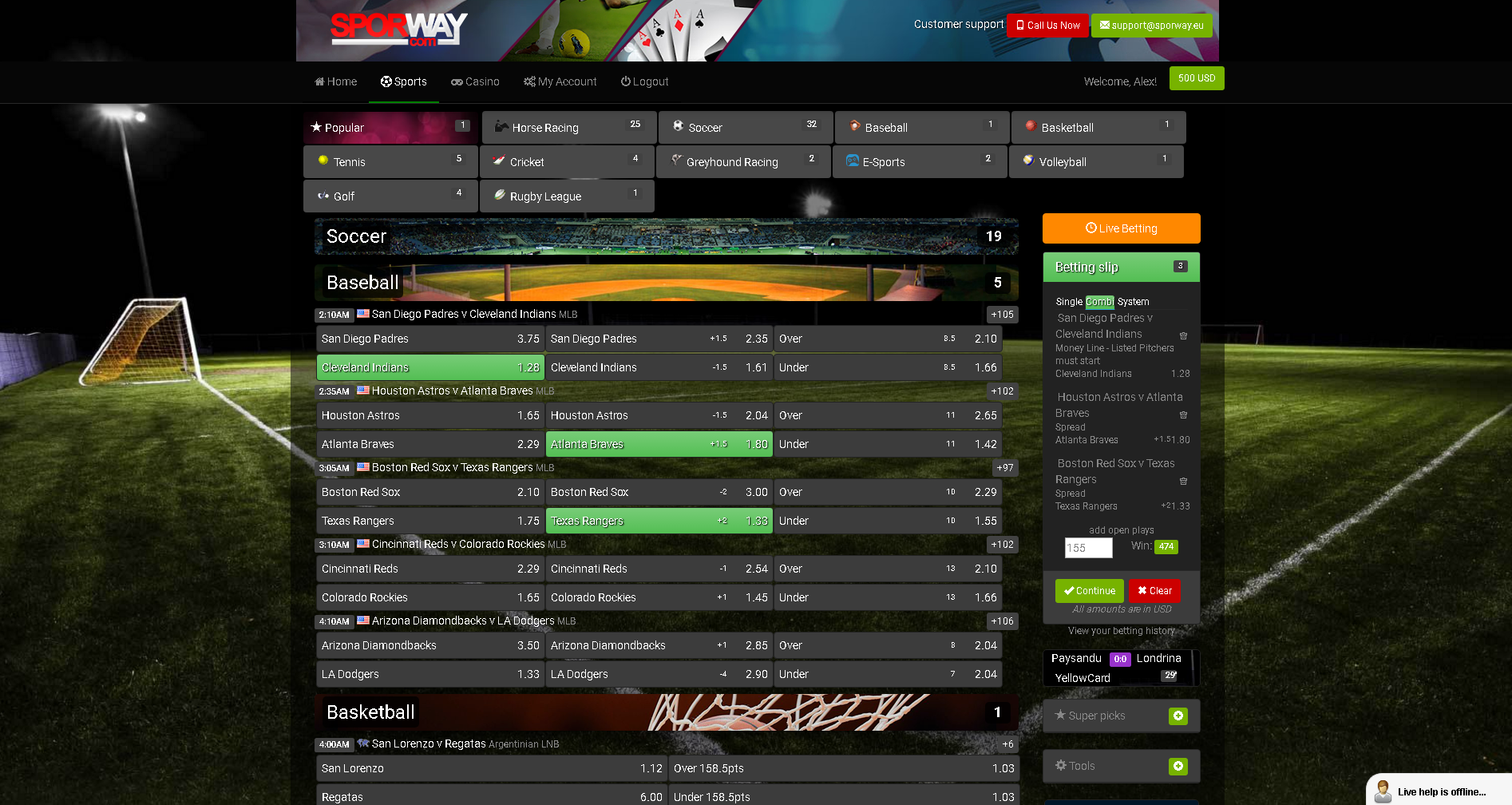Image resolution: width=1512 pixels, height=805 pixels.
Task: Select Houston Astros 1.65 money line
Action: pos(430,415)
